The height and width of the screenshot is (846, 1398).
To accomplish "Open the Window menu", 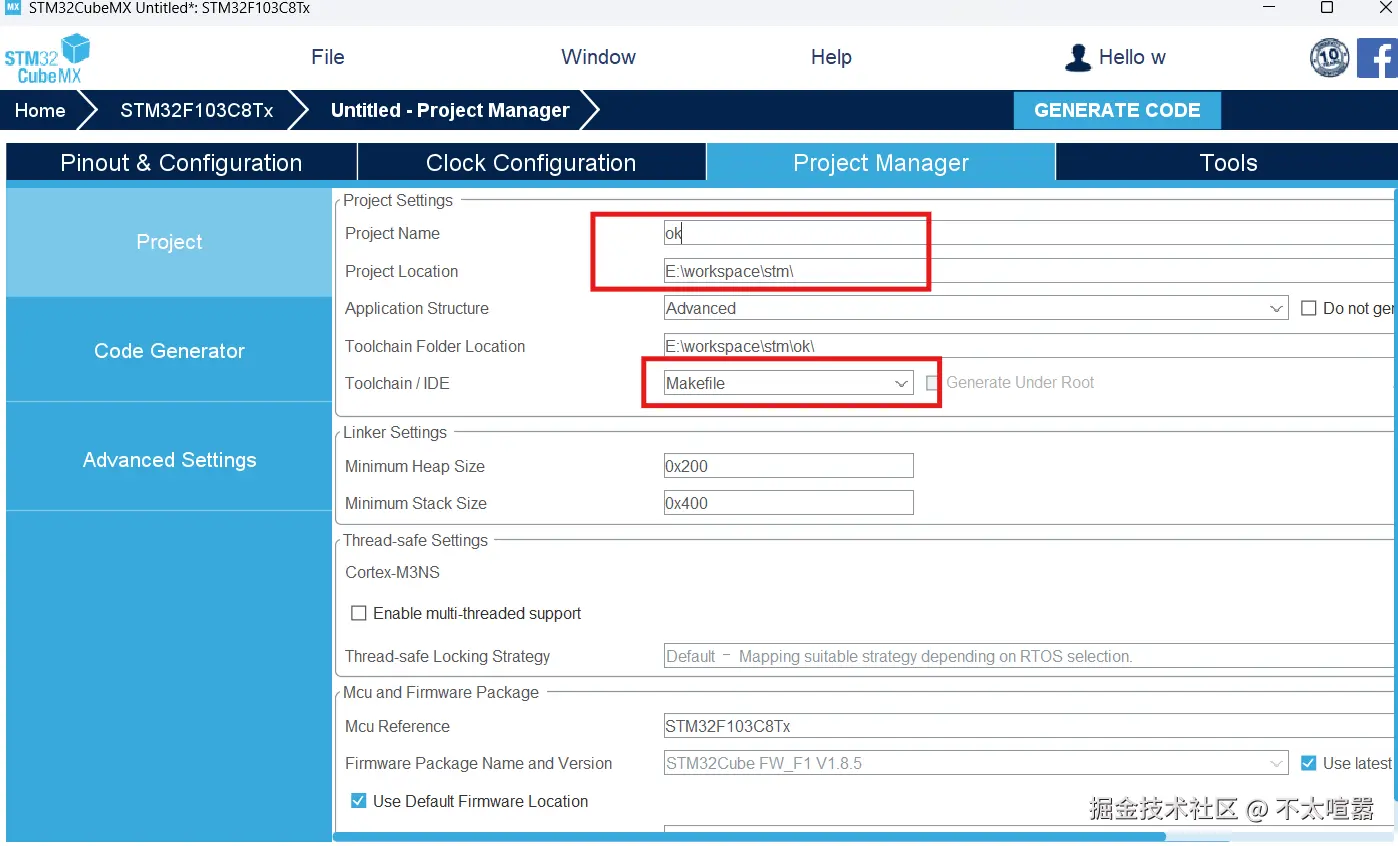I will click(598, 57).
